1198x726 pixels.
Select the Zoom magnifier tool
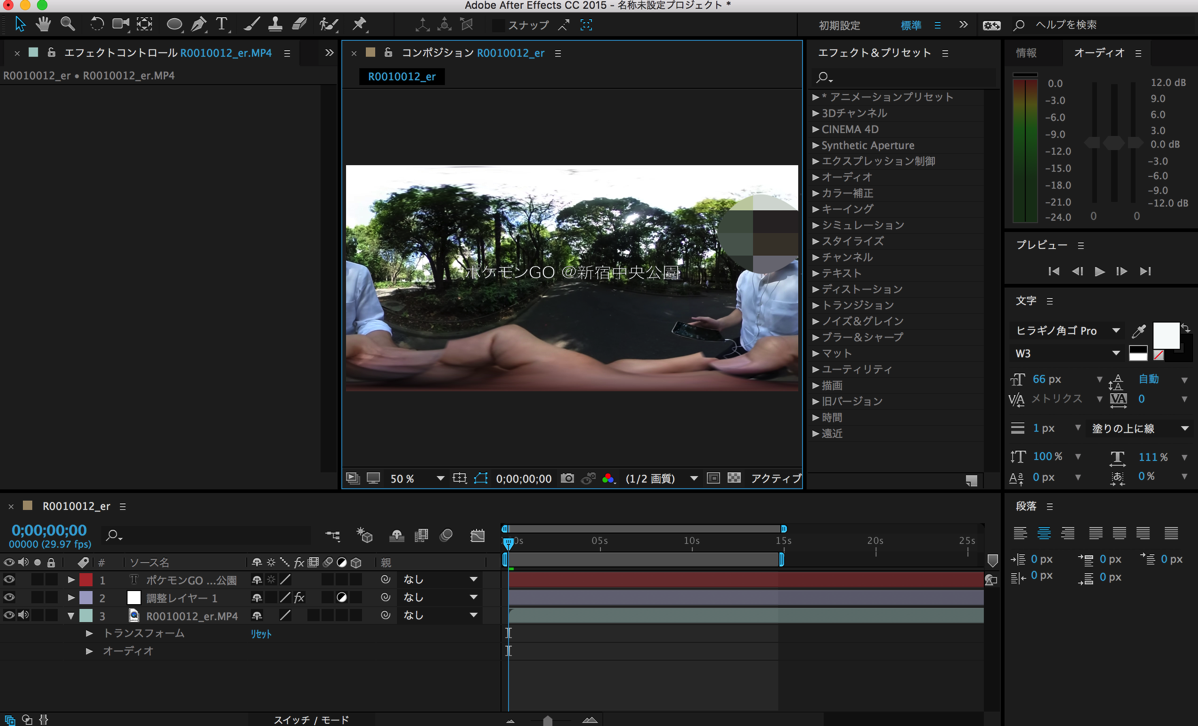point(67,24)
